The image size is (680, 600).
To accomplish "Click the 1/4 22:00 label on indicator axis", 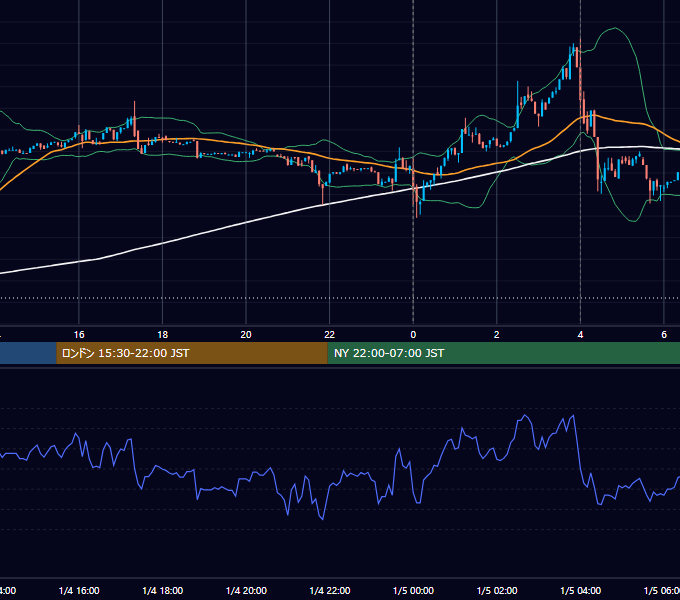I will [330, 591].
